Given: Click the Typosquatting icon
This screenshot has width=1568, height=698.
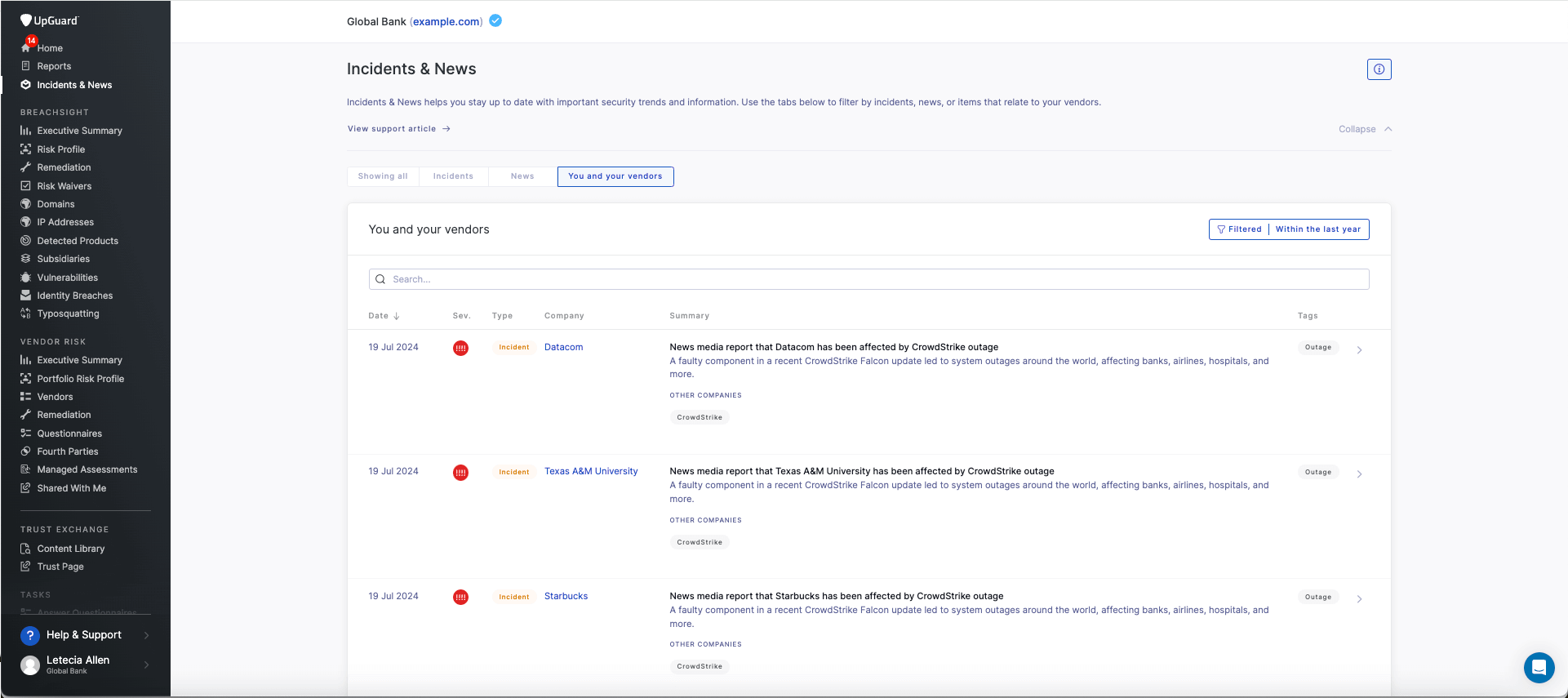Looking at the screenshot, I should pos(26,313).
